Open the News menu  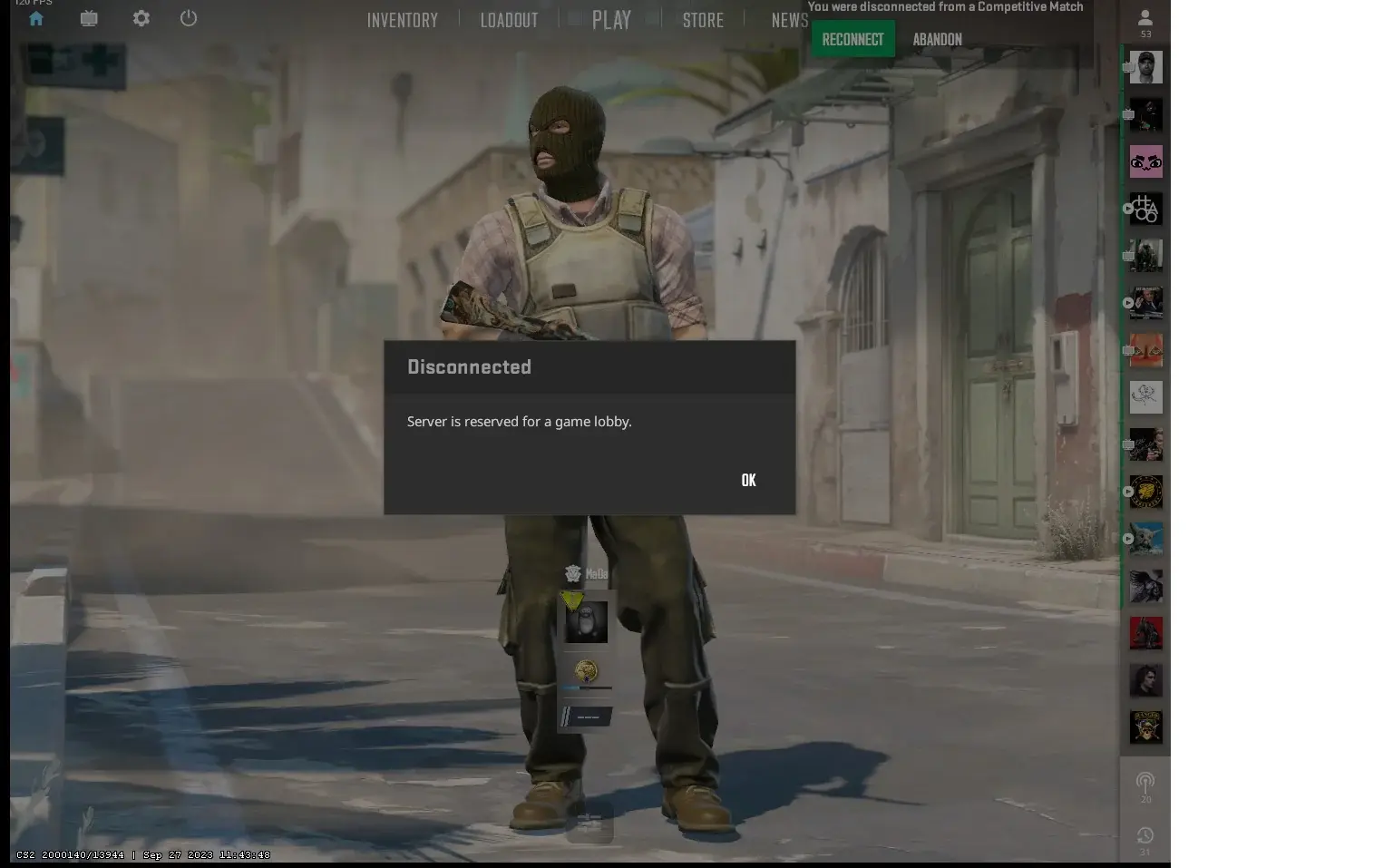point(790,20)
